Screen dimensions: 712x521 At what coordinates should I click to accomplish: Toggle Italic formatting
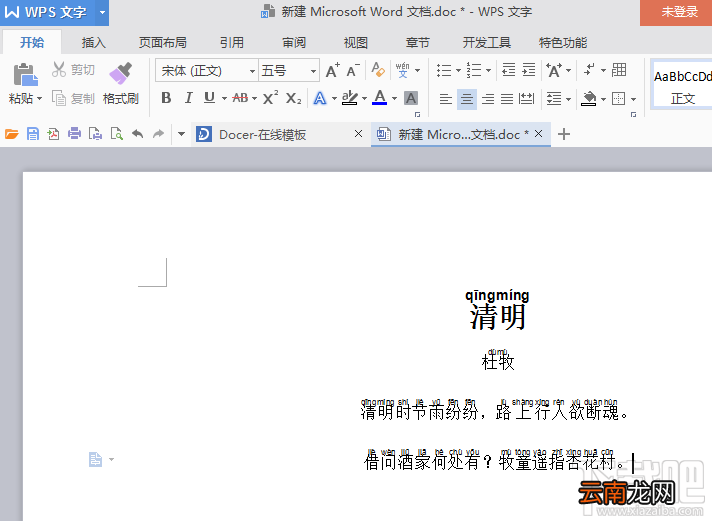(x=188, y=98)
